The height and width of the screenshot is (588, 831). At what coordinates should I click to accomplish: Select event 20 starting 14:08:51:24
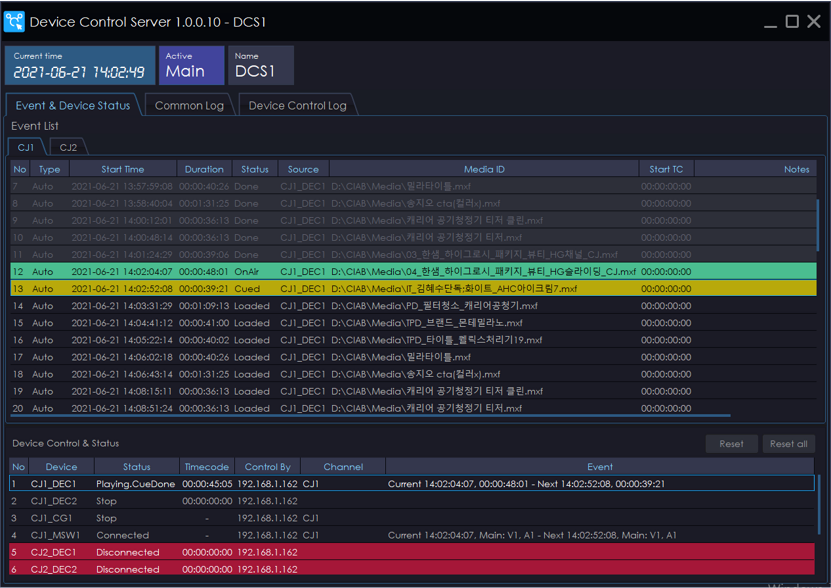click(413, 408)
